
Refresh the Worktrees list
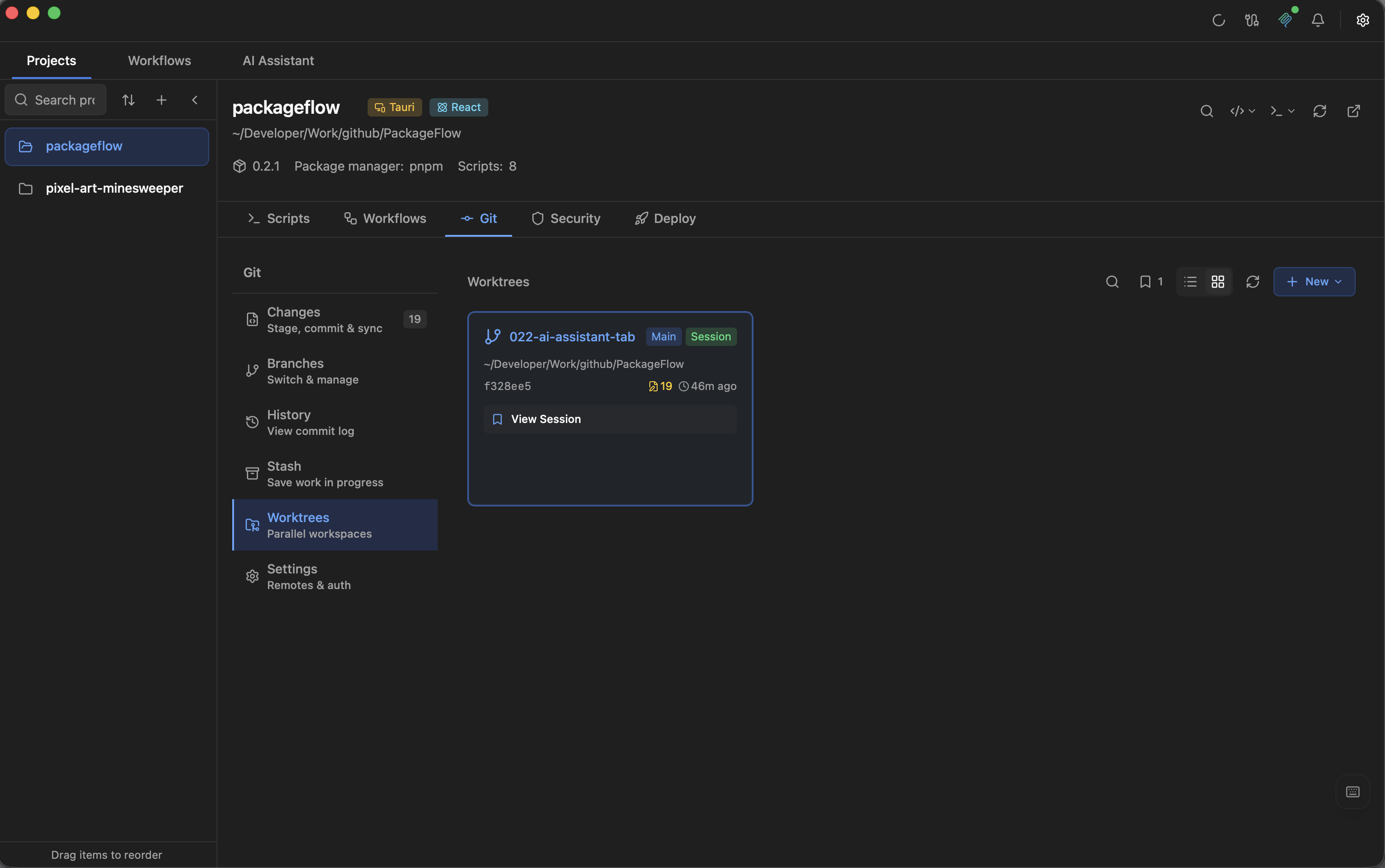1252,282
